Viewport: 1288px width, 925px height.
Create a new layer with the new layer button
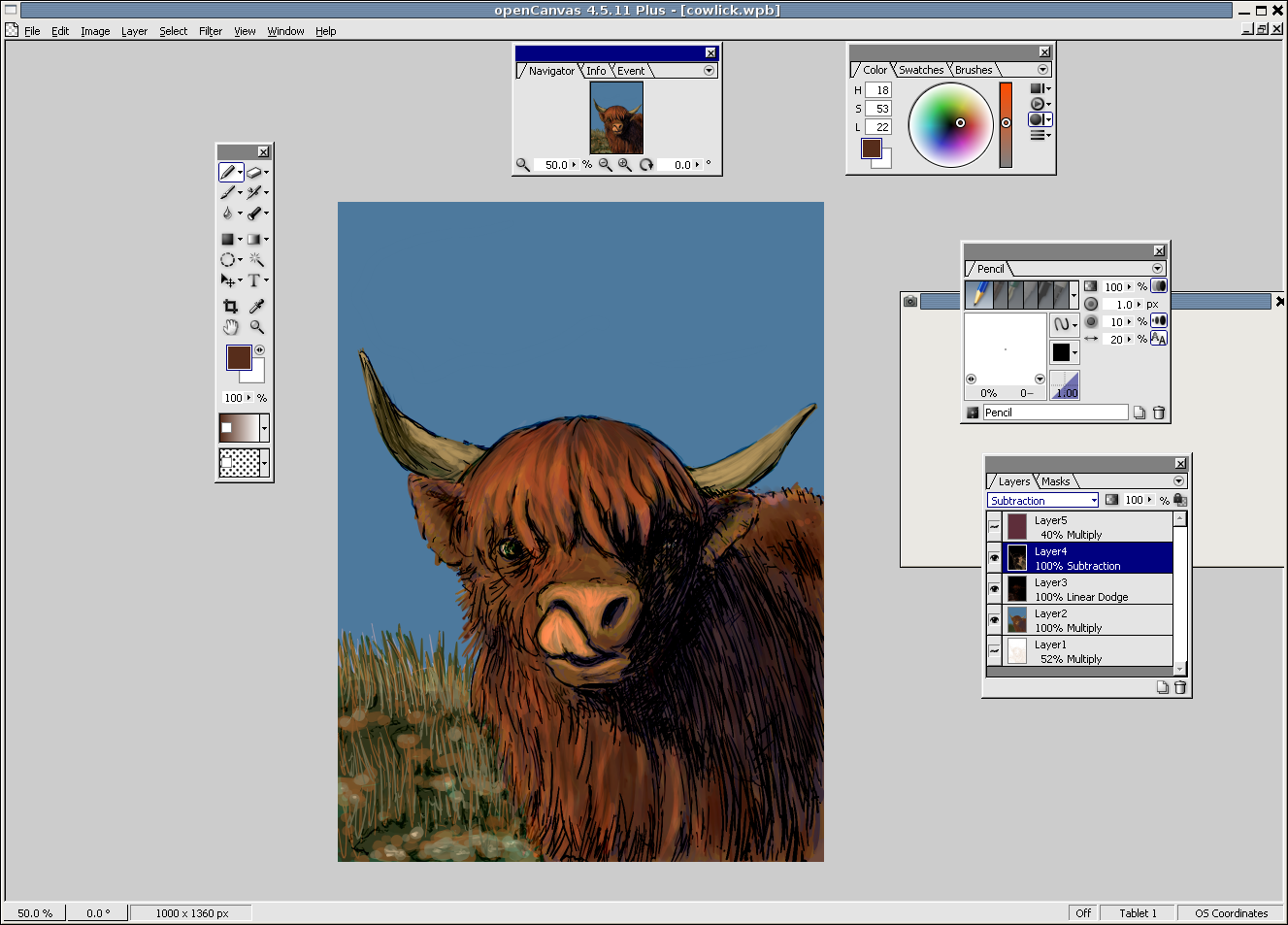[1162, 686]
